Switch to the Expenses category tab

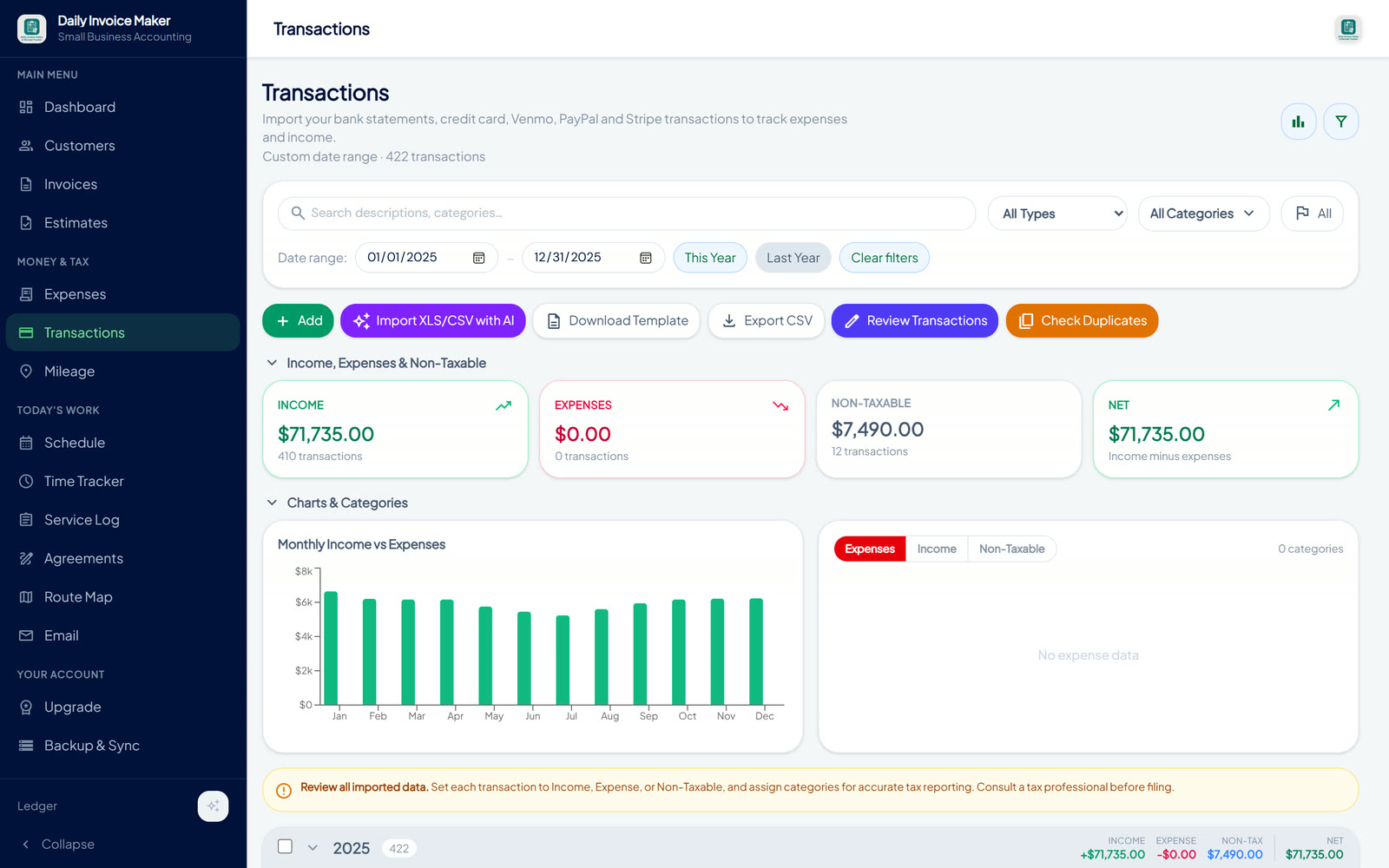click(x=870, y=549)
